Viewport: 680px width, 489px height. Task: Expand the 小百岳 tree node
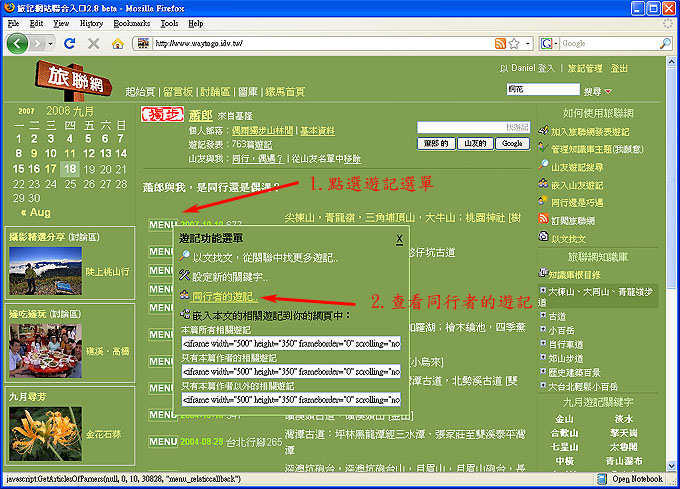(x=543, y=331)
